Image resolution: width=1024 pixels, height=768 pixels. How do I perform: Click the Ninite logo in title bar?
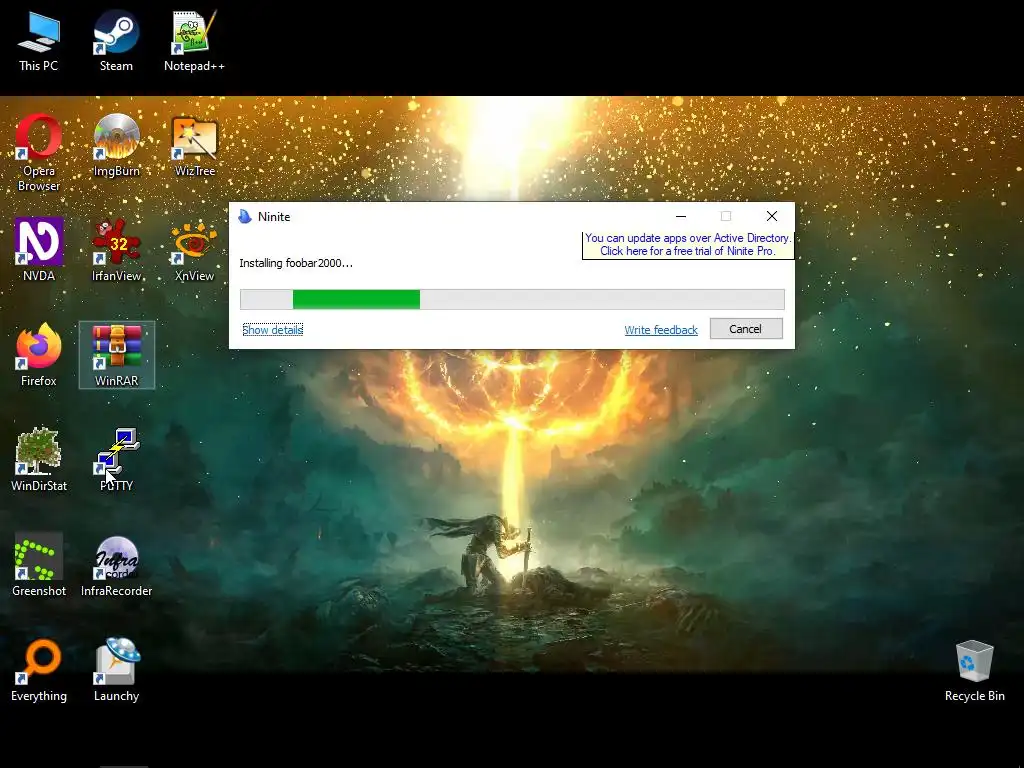(245, 216)
